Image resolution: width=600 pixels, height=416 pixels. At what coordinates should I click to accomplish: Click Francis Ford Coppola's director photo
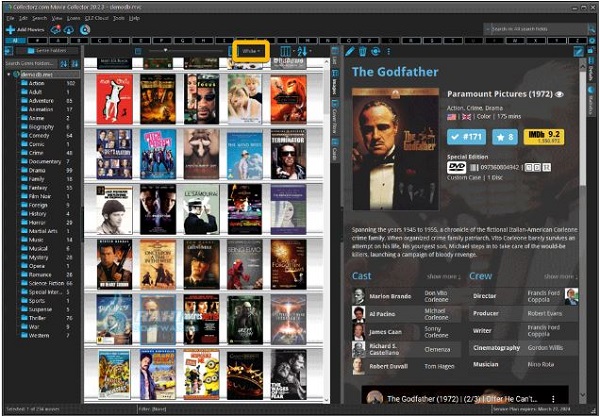click(x=571, y=296)
